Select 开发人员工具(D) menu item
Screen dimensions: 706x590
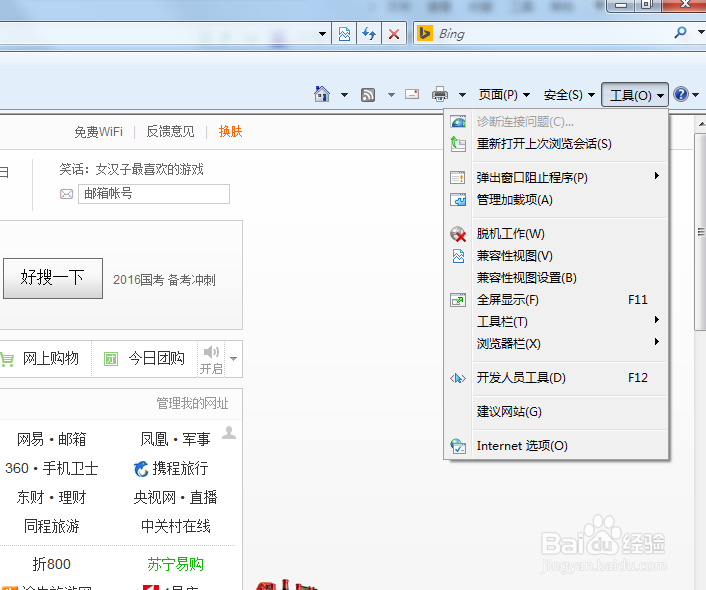pos(556,378)
